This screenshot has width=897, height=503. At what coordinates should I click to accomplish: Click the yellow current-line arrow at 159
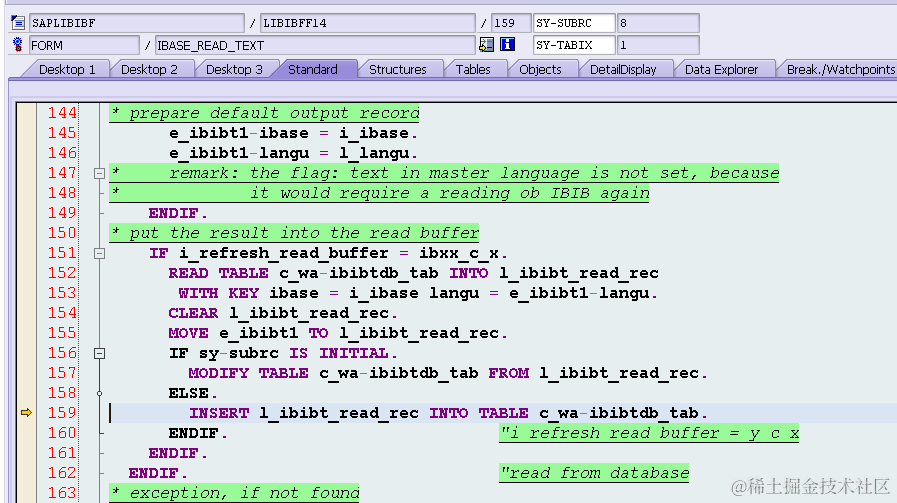point(26,413)
